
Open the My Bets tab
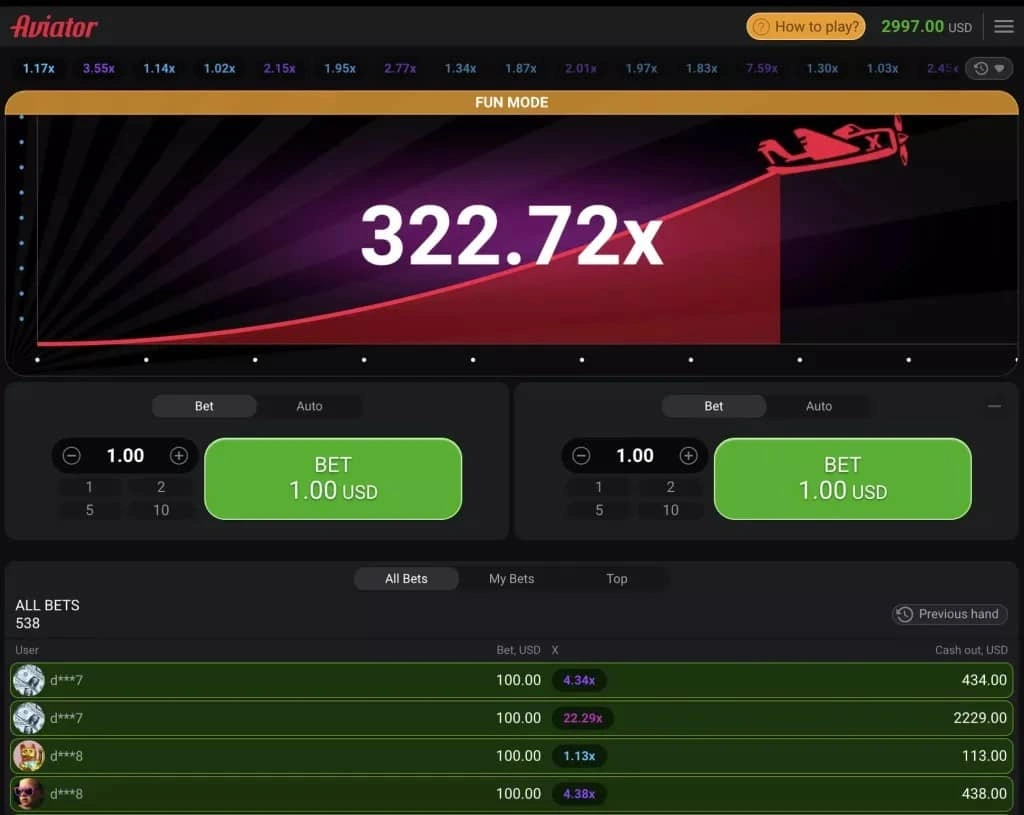[x=511, y=579]
